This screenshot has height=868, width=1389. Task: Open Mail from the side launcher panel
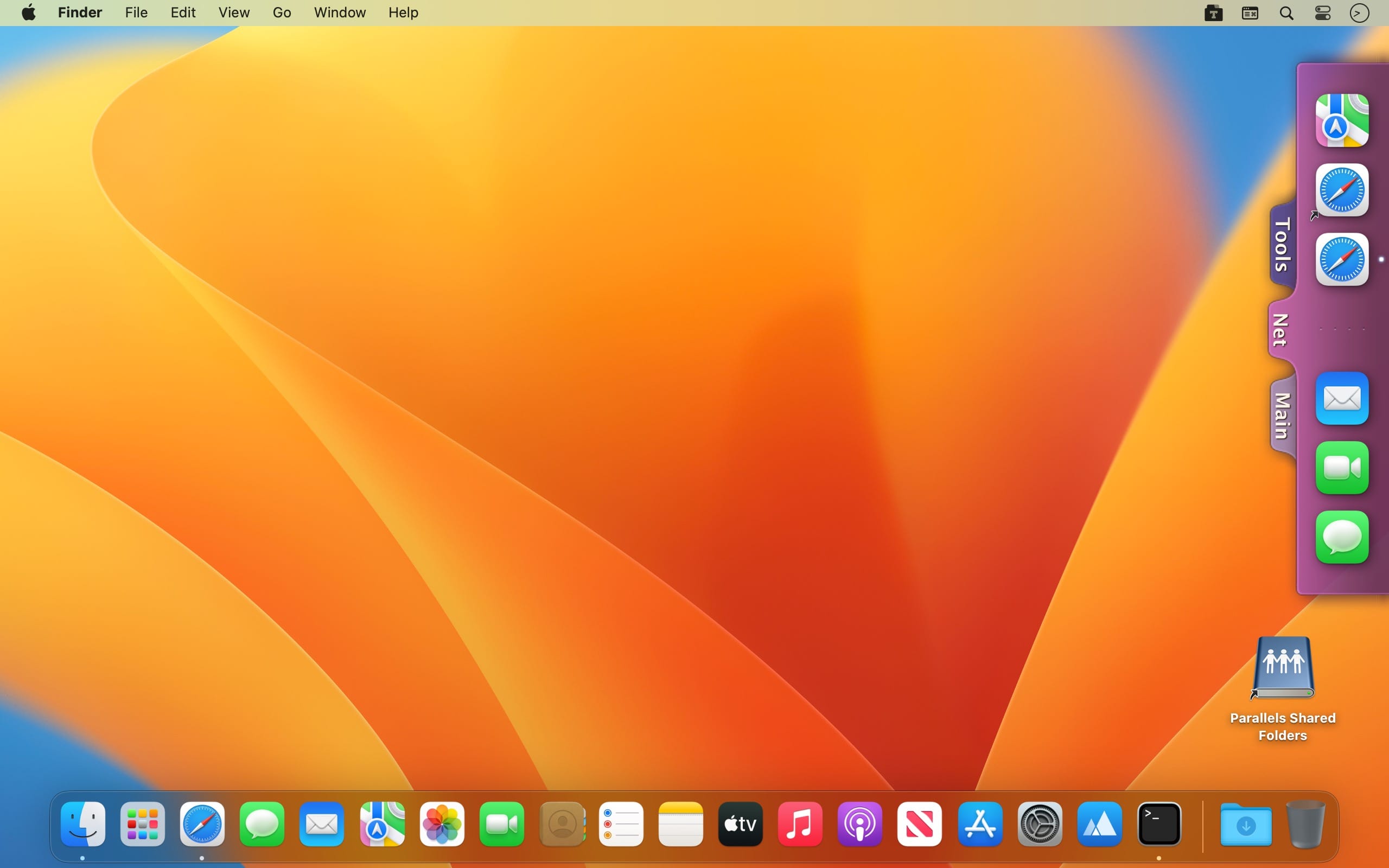(1342, 398)
